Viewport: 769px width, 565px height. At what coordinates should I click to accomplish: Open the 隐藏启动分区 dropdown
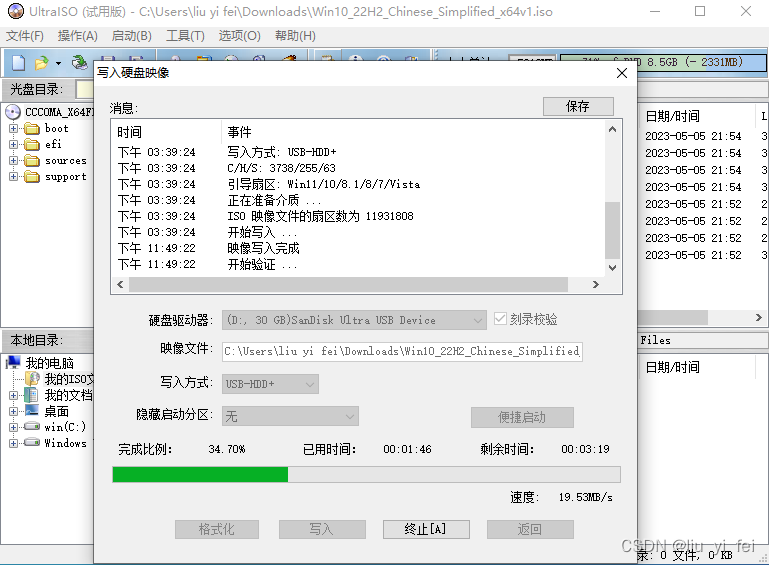coord(290,416)
